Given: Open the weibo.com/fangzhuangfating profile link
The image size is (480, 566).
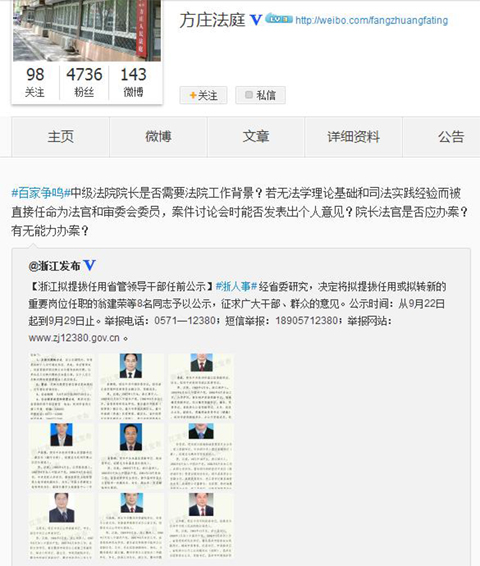Looking at the screenshot, I should pyautogui.click(x=371, y=20).
